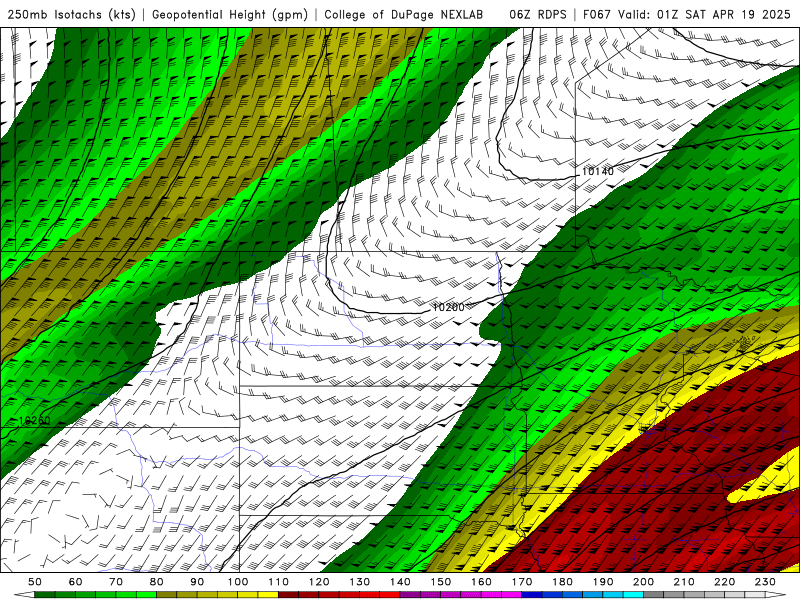Click the 10260 height contour label
Image resolution: width=800 pixels, height=600 pixels.
pos(34,421)
